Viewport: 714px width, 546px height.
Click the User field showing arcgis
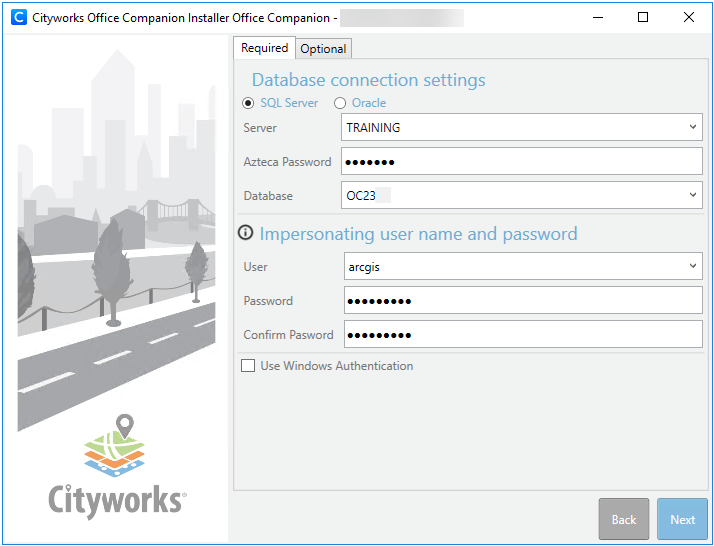[523, 266]
